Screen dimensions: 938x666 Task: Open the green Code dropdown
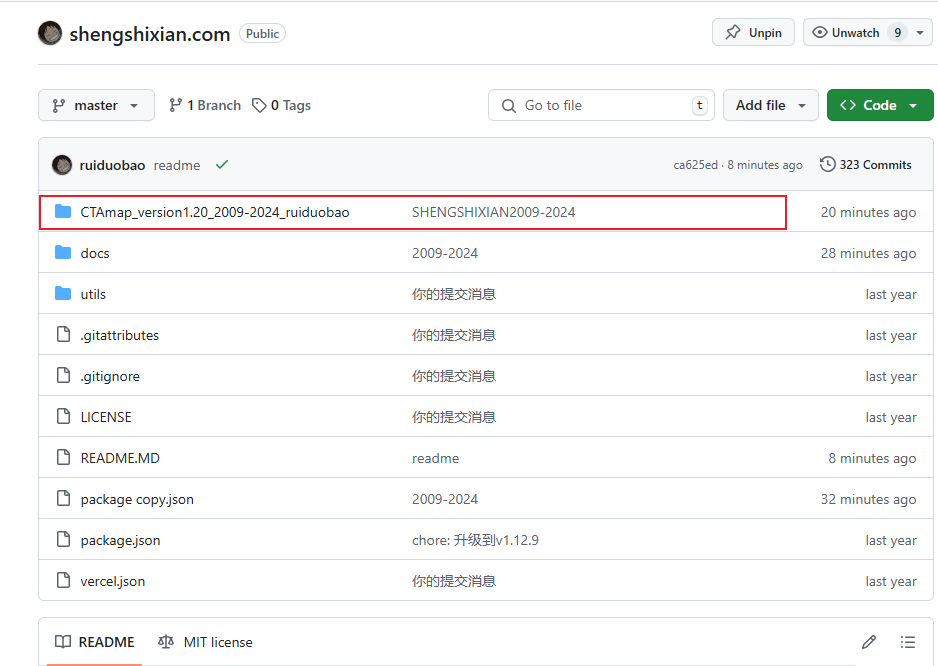click(880, 105)
